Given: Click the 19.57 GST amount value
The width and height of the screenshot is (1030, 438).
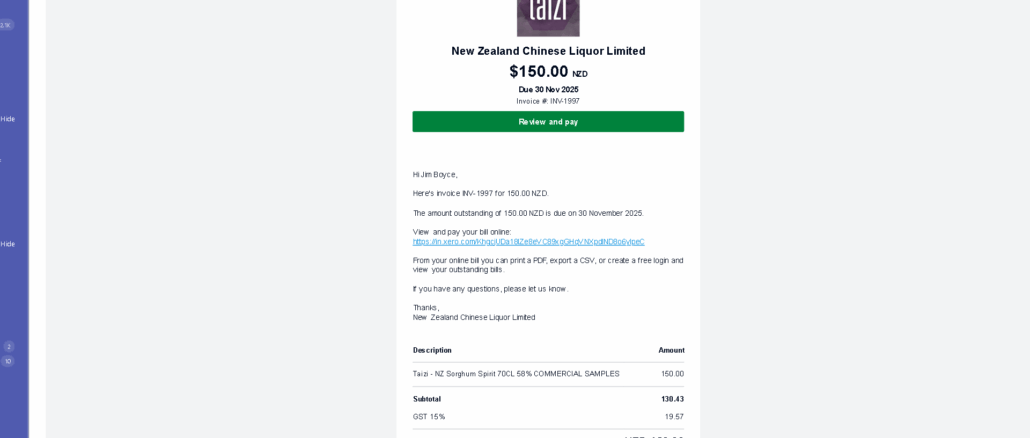Looking at the screenshot, I should [674, 417].
